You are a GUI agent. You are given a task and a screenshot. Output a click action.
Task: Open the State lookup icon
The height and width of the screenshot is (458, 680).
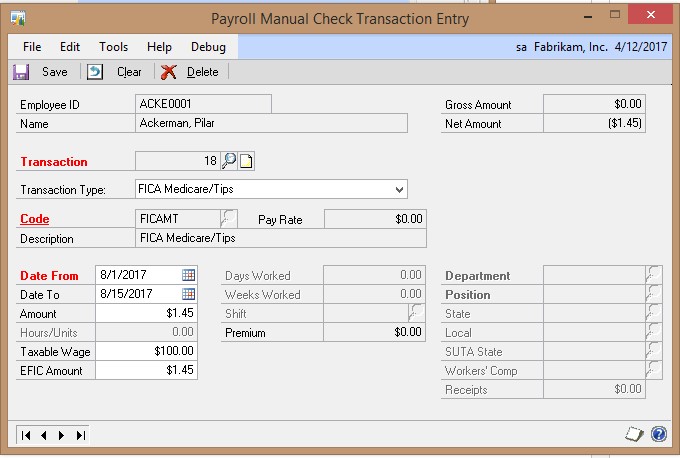654,313
